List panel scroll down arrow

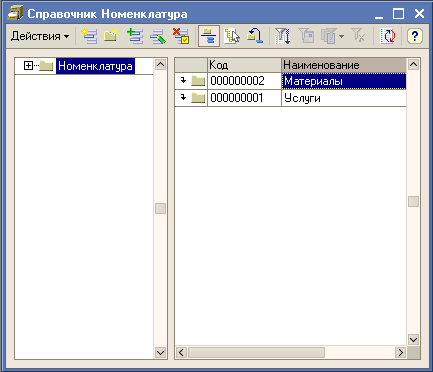(x=413, y=340)
